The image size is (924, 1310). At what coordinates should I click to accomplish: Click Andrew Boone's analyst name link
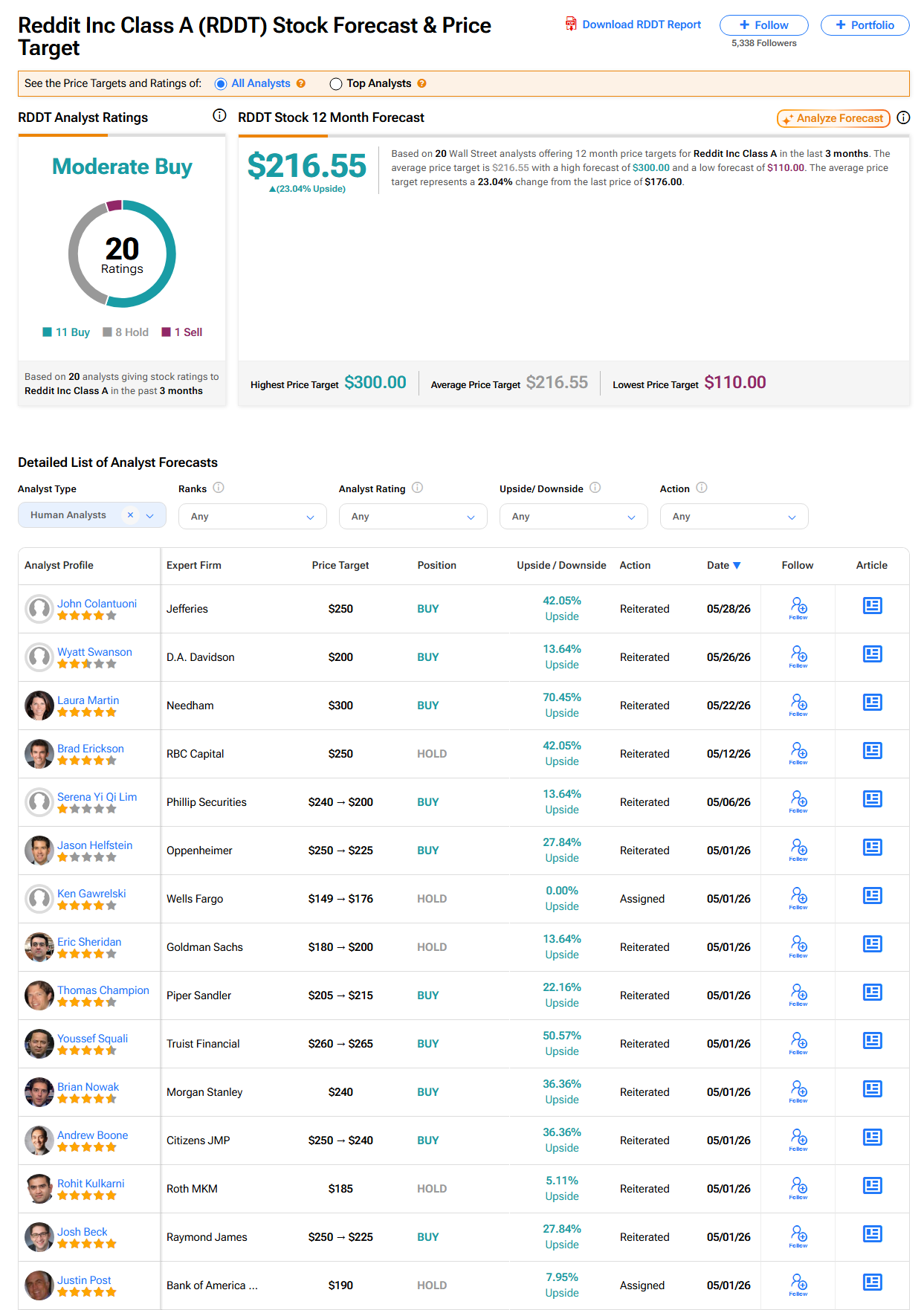[x=93, y=1135]
